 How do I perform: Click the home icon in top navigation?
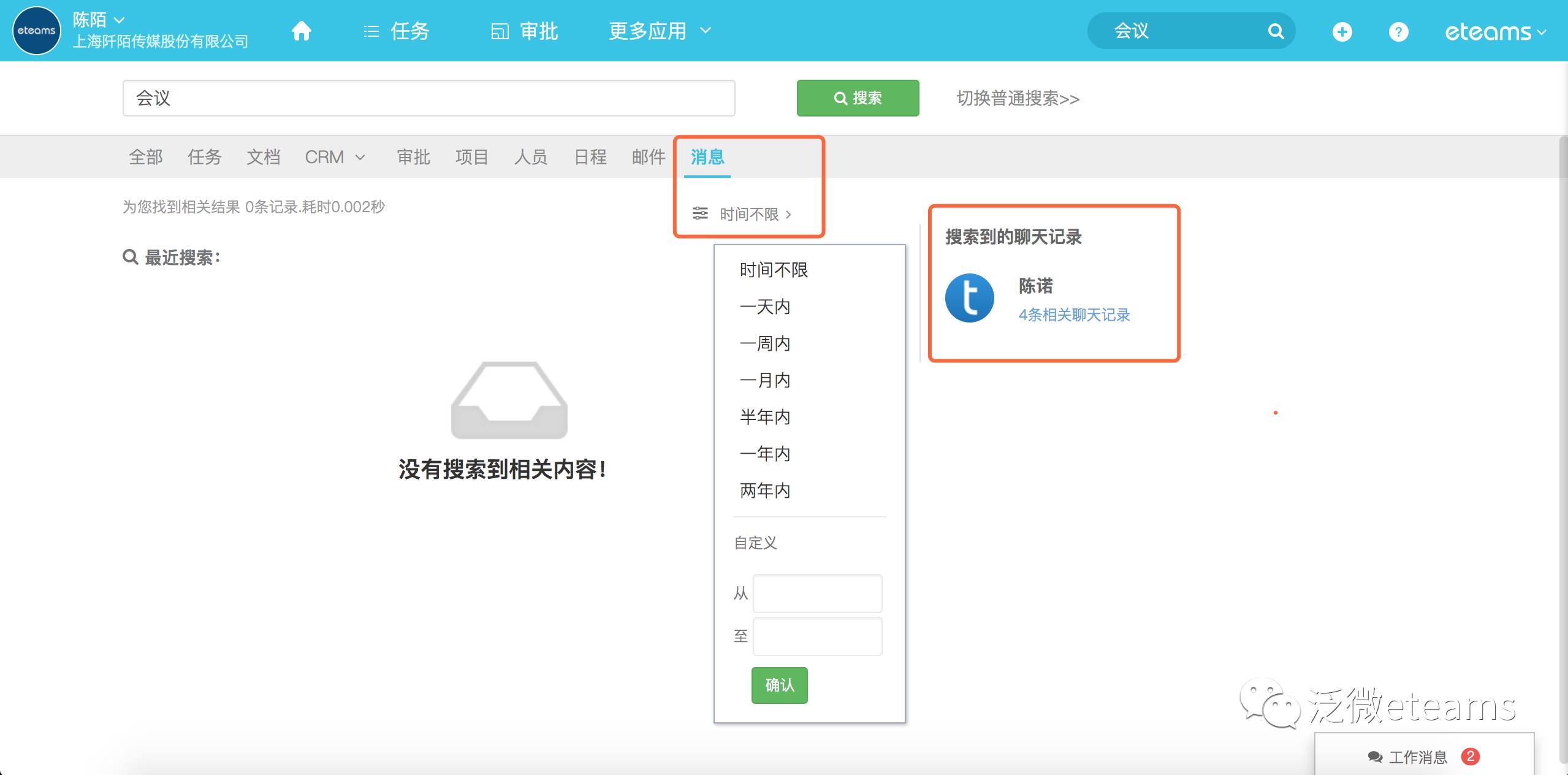point(301,31)
